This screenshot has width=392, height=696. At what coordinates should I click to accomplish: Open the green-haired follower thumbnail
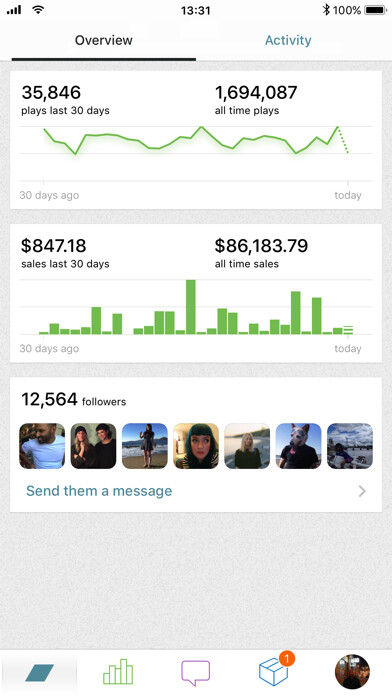[196, 446]
